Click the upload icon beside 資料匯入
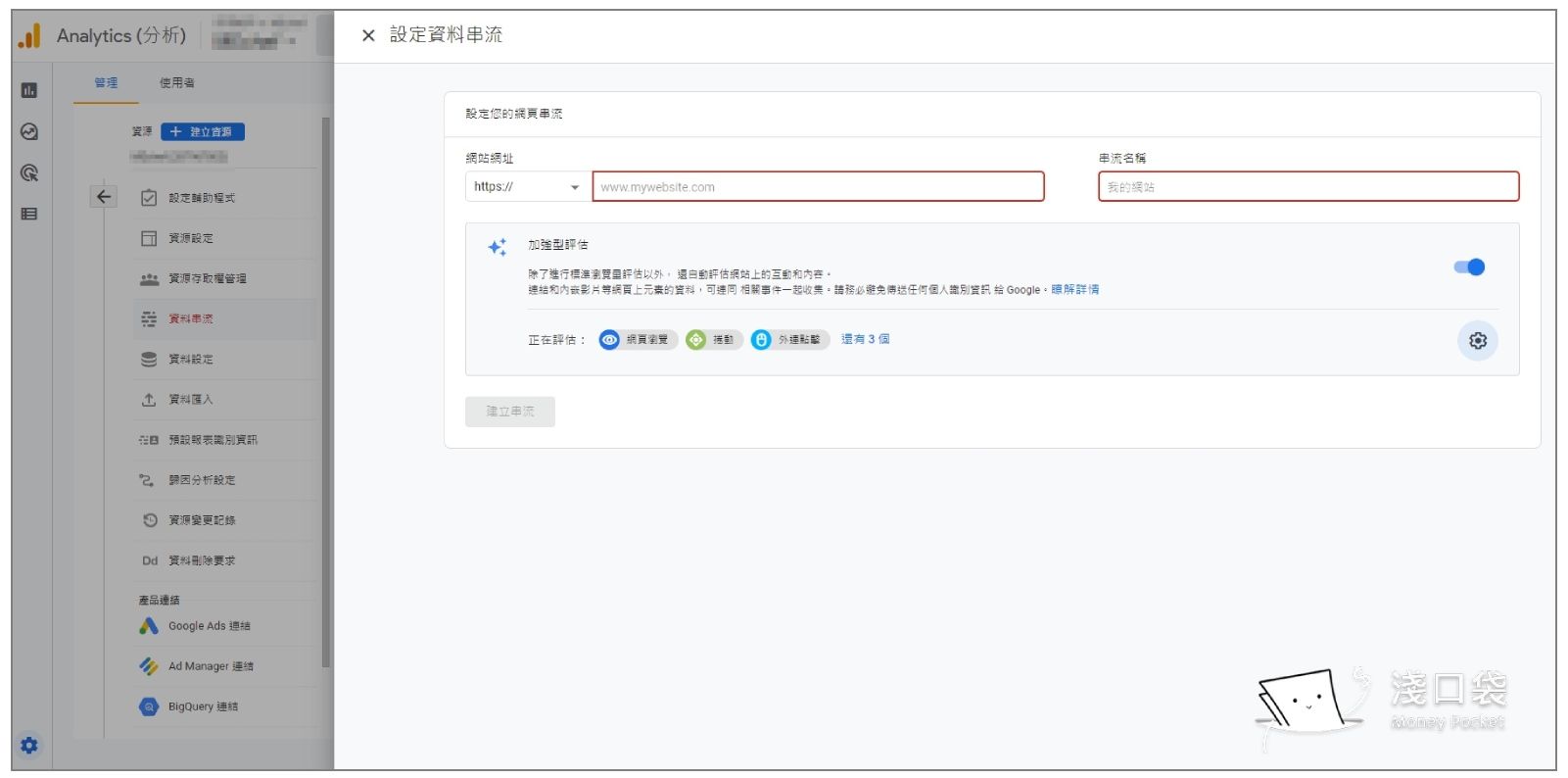 (149, 400)
